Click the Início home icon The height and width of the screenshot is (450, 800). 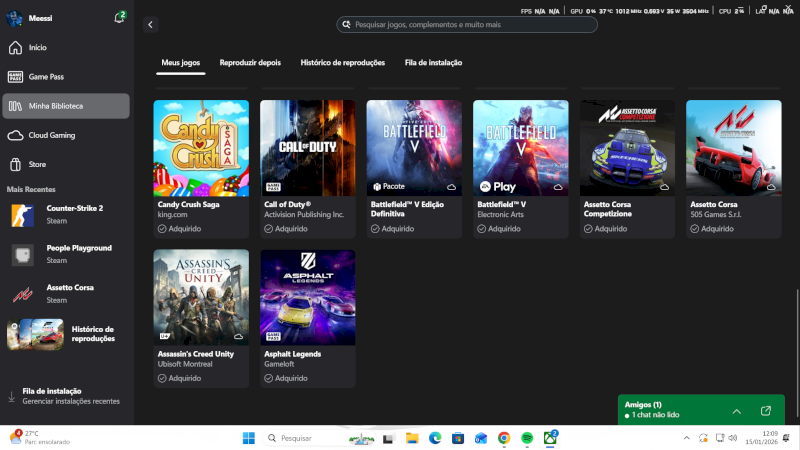[15, 47]
